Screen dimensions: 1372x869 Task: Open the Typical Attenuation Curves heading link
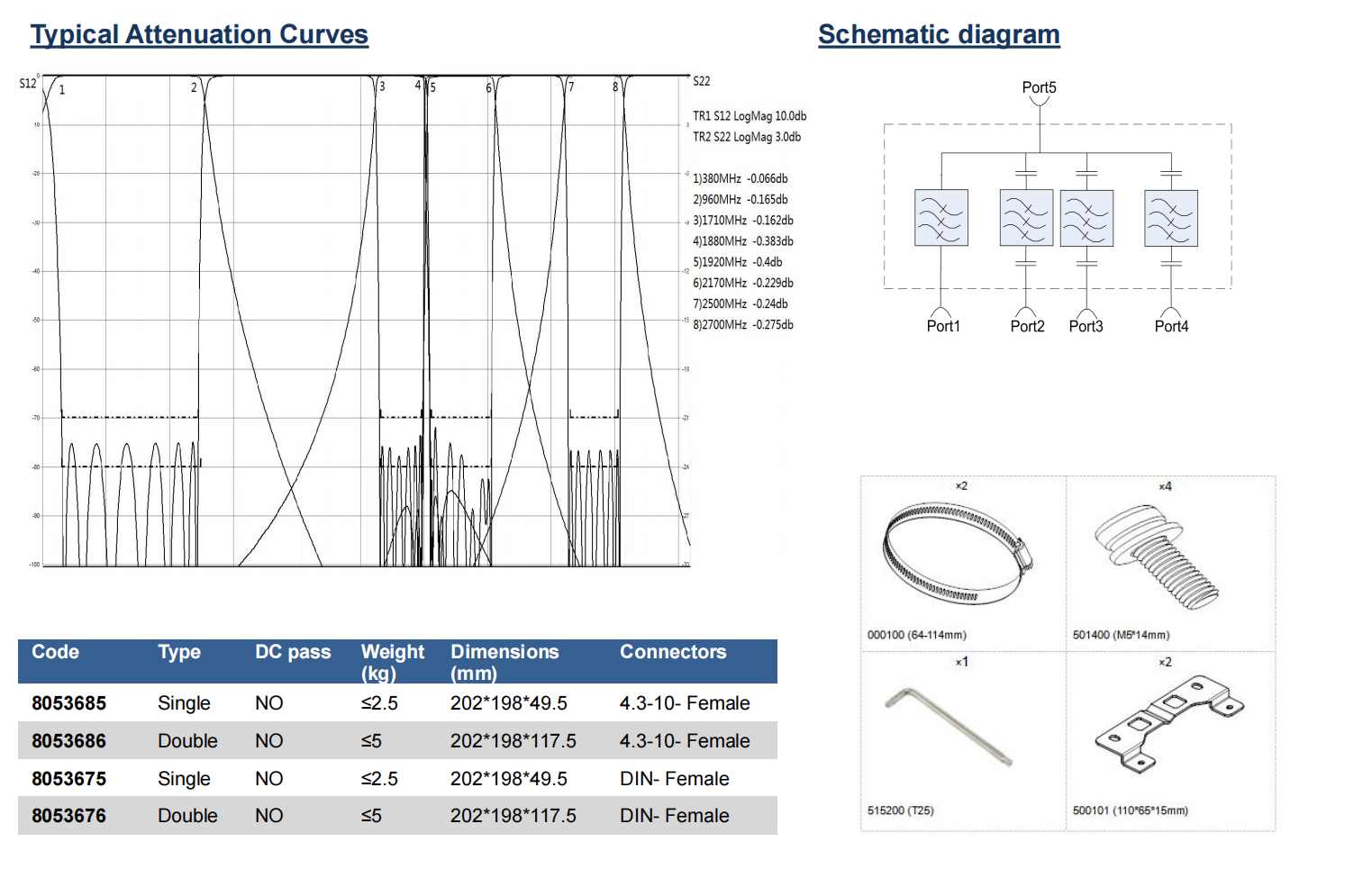click(x=199, y=34)
